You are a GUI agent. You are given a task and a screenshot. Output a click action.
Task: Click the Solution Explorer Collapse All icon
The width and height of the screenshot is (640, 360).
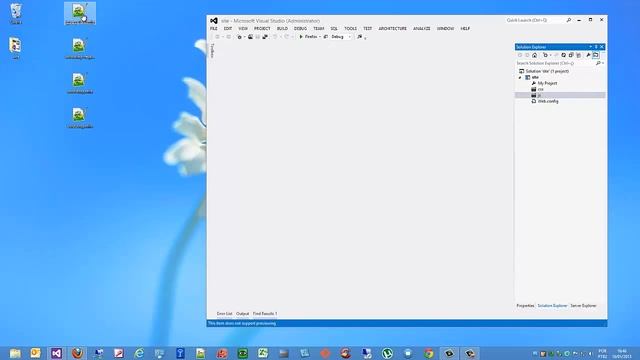tap(571, 55)
